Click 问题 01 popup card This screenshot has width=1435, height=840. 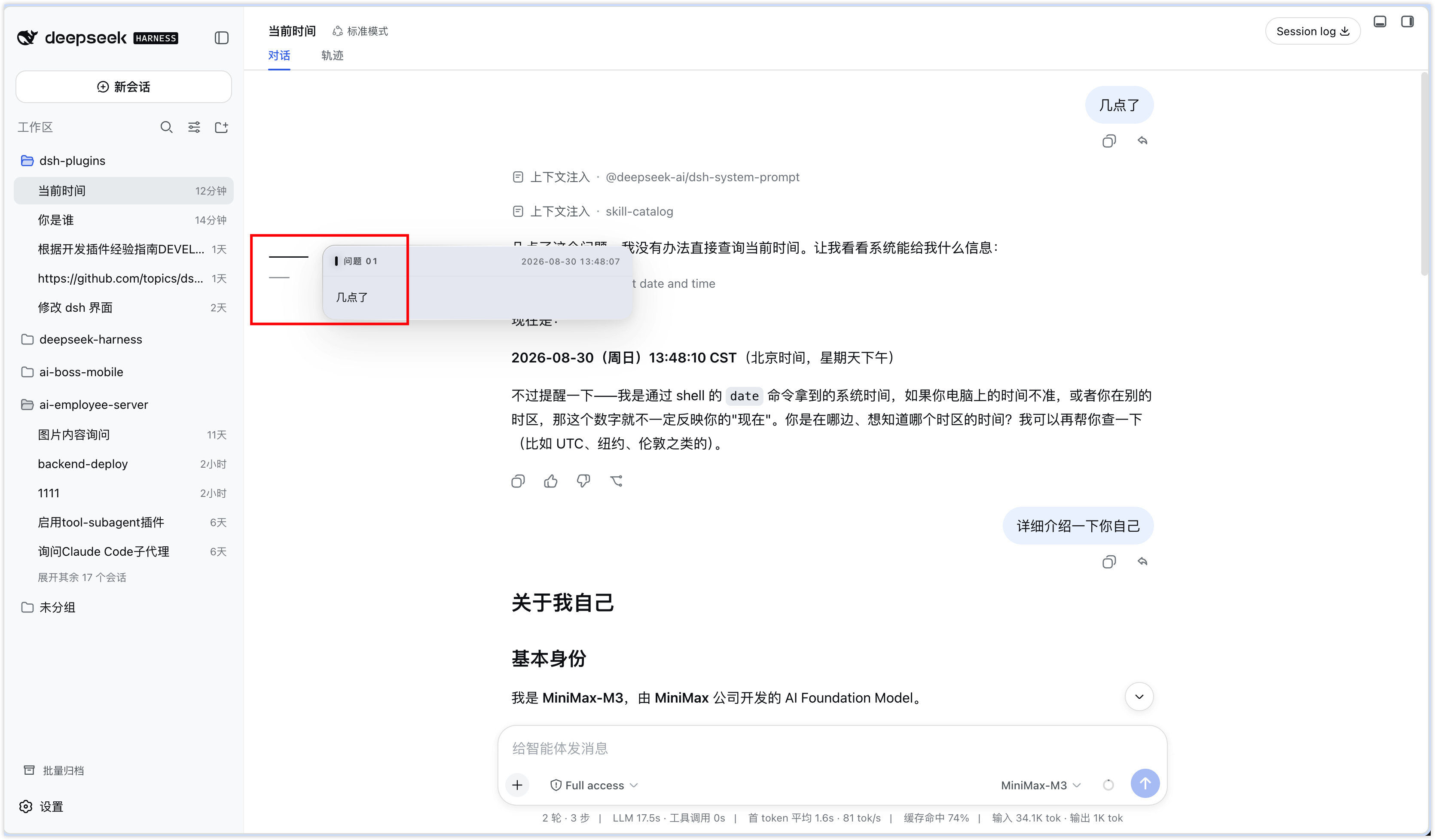477,282
